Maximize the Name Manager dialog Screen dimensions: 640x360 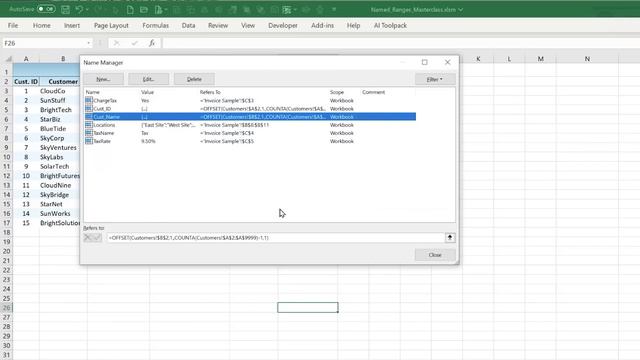pos(424,62)
